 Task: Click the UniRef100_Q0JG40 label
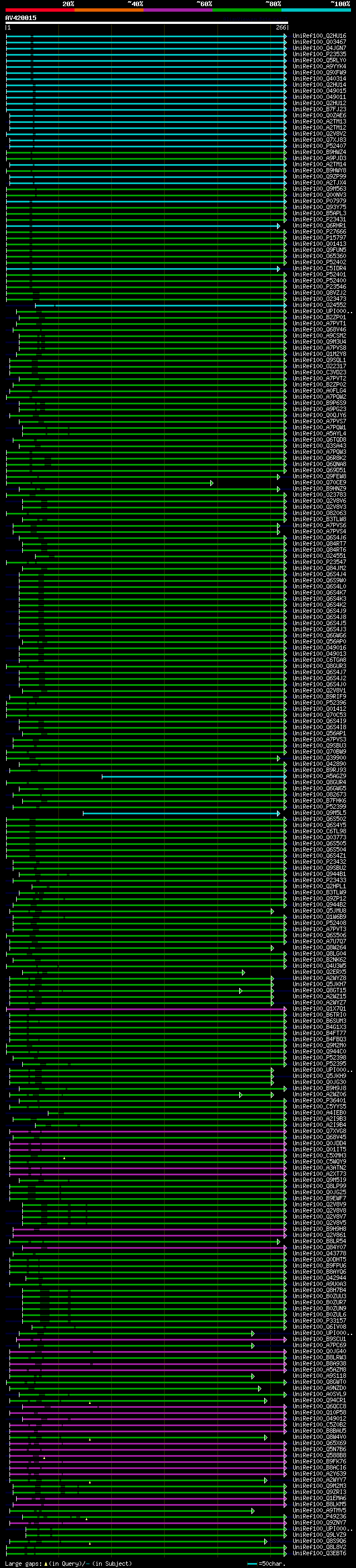click(x=319, y=1351)
